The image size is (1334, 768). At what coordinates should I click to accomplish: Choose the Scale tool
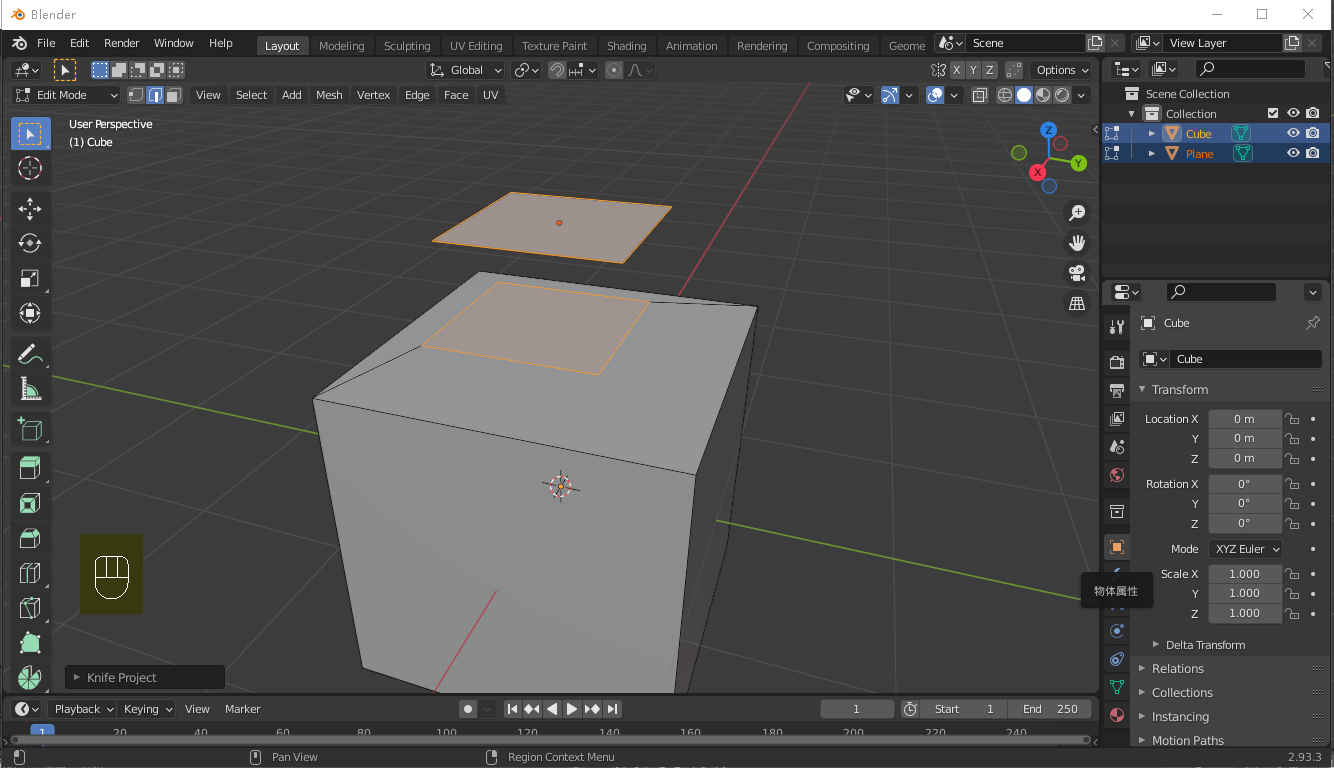click(30, 279)
